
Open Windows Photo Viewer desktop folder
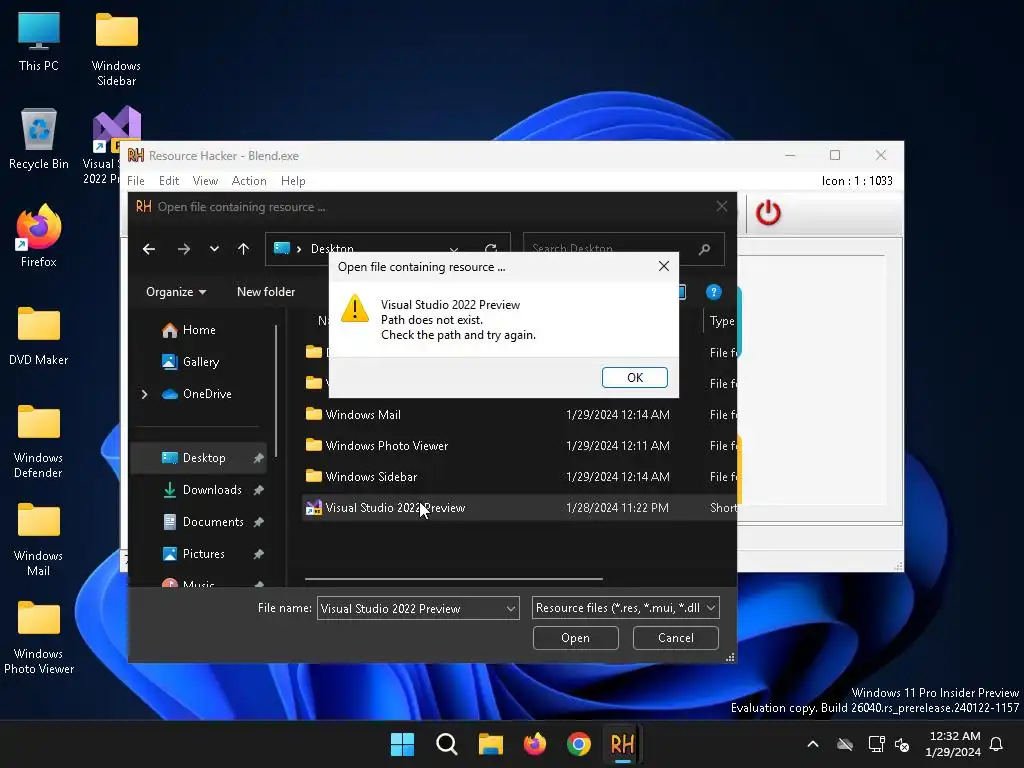click(x=39, y=637)
